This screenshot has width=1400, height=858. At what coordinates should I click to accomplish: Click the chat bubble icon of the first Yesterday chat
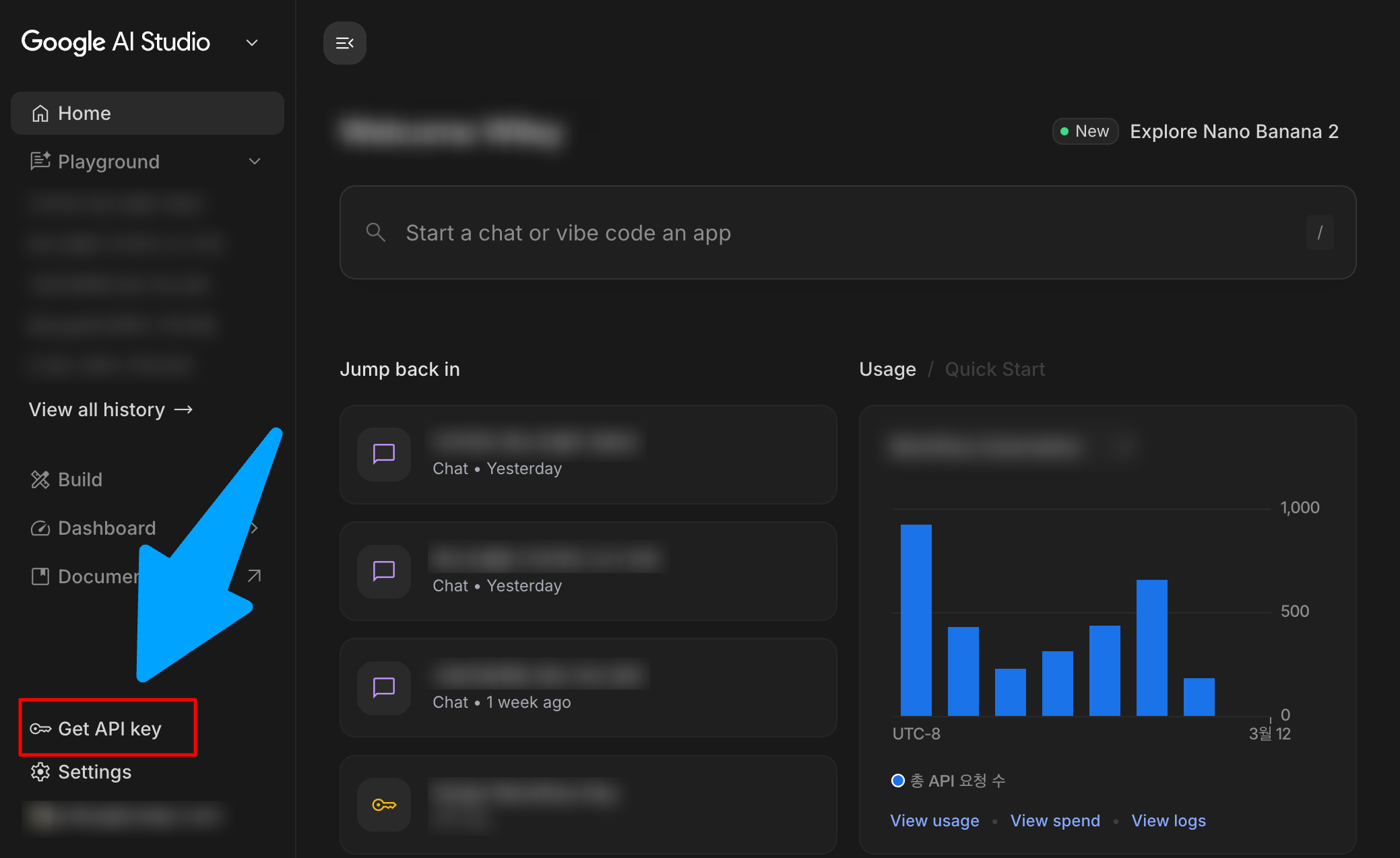384,454
